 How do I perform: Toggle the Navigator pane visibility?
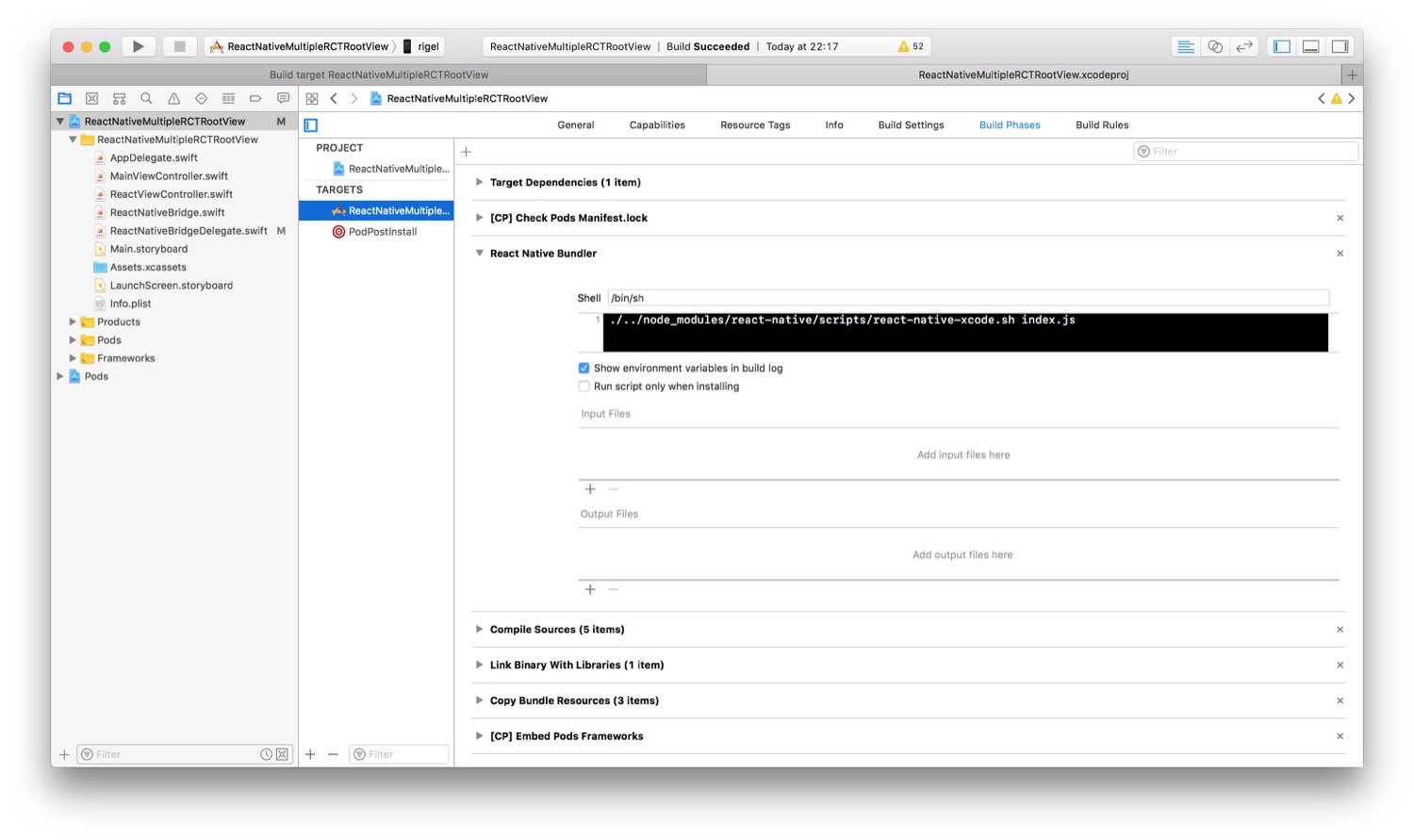click(1281, 46)
